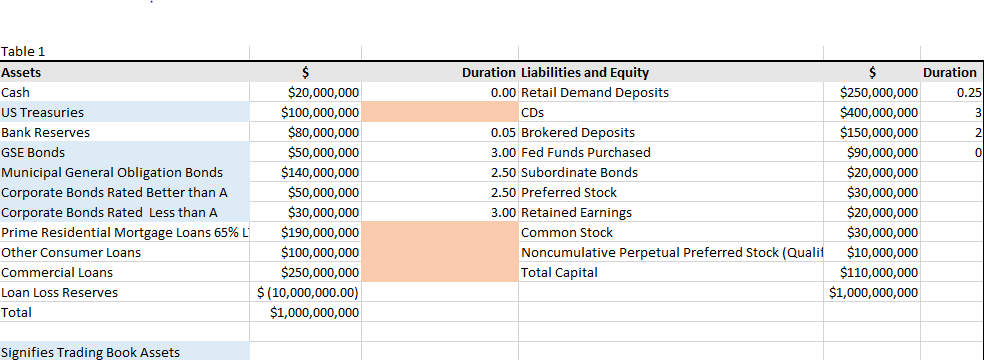Select the US Treasuries amount $100,000,000
The image size is (984, 360).
point(306,112)
